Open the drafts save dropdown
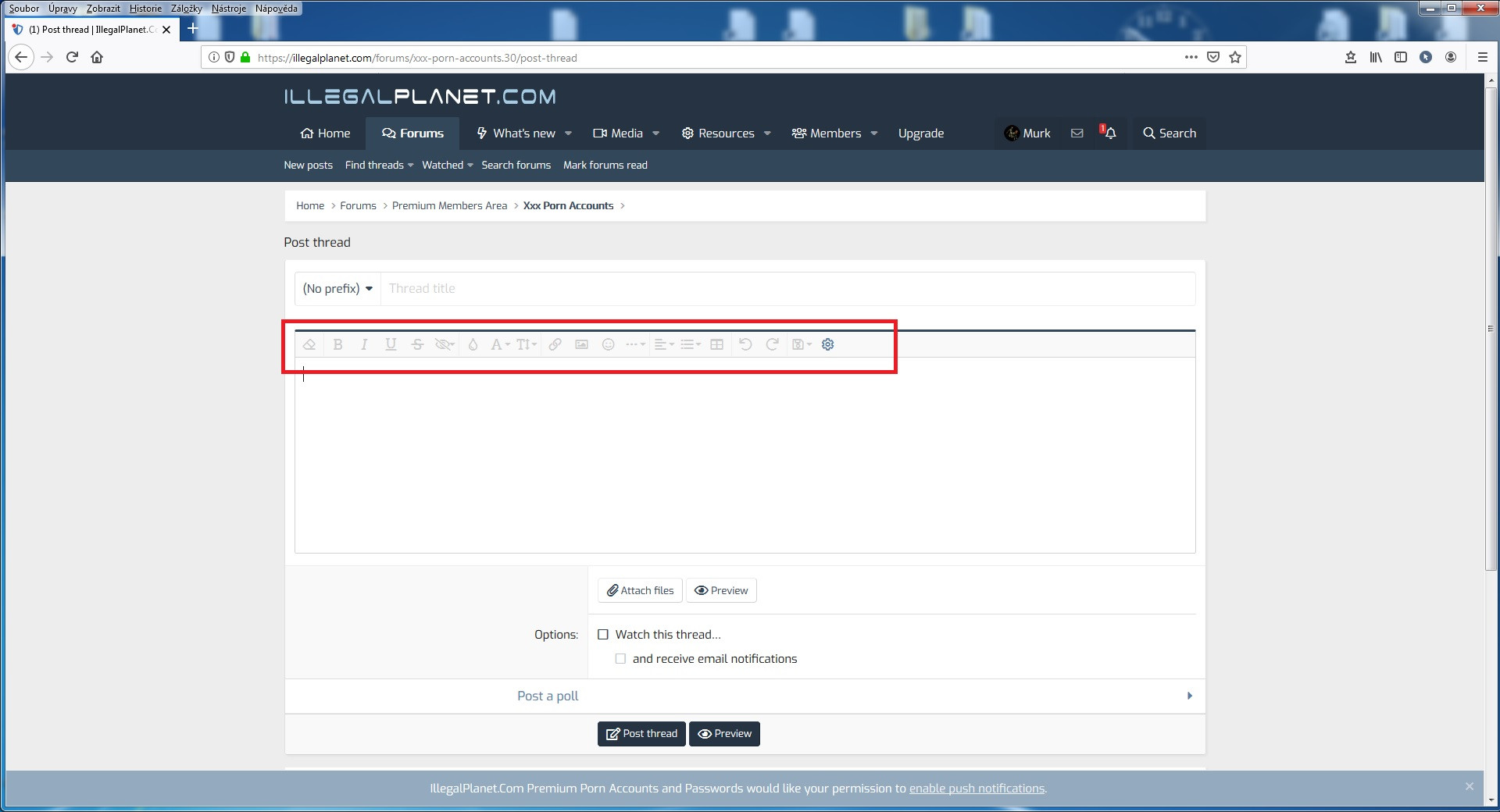Image resolution: width=1500 pixels, height=812 pixels. coord(802,344)
